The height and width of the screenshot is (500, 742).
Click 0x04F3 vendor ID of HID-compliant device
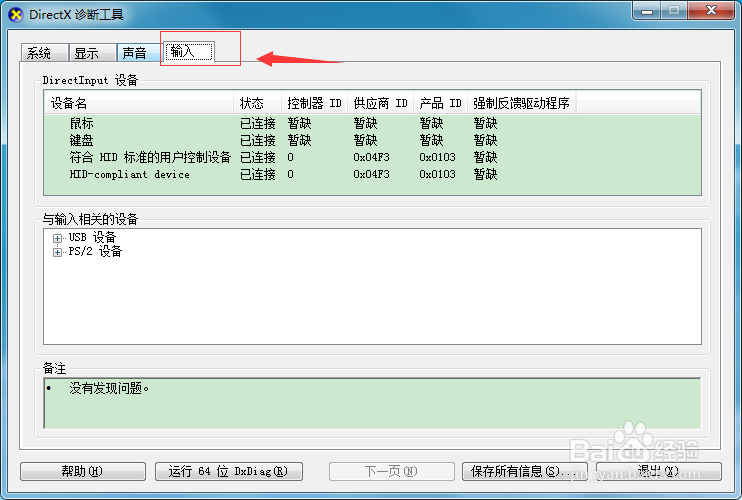pyautogui.click(x=371, y=175)
